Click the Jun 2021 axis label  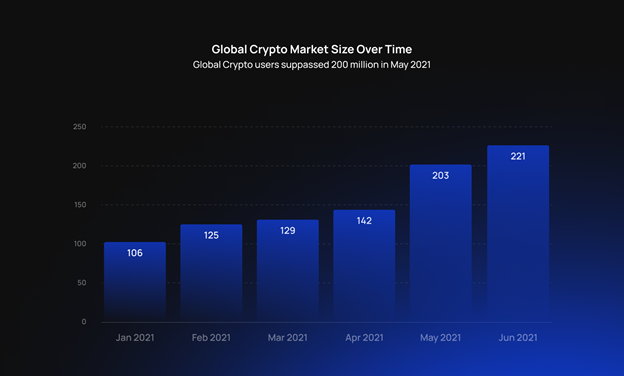[518, 337]
